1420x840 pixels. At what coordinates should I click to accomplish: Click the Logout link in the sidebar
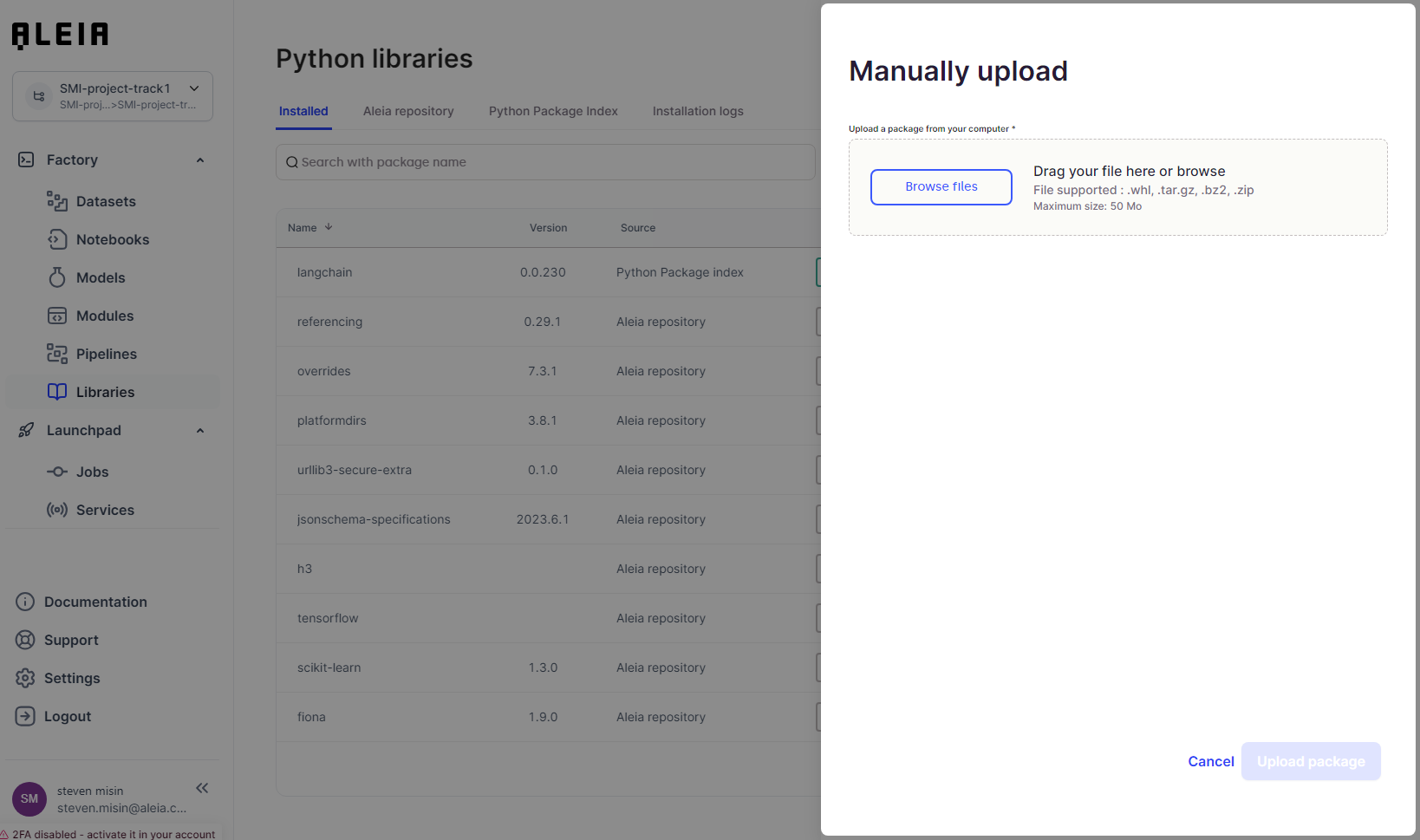point(68,716)
